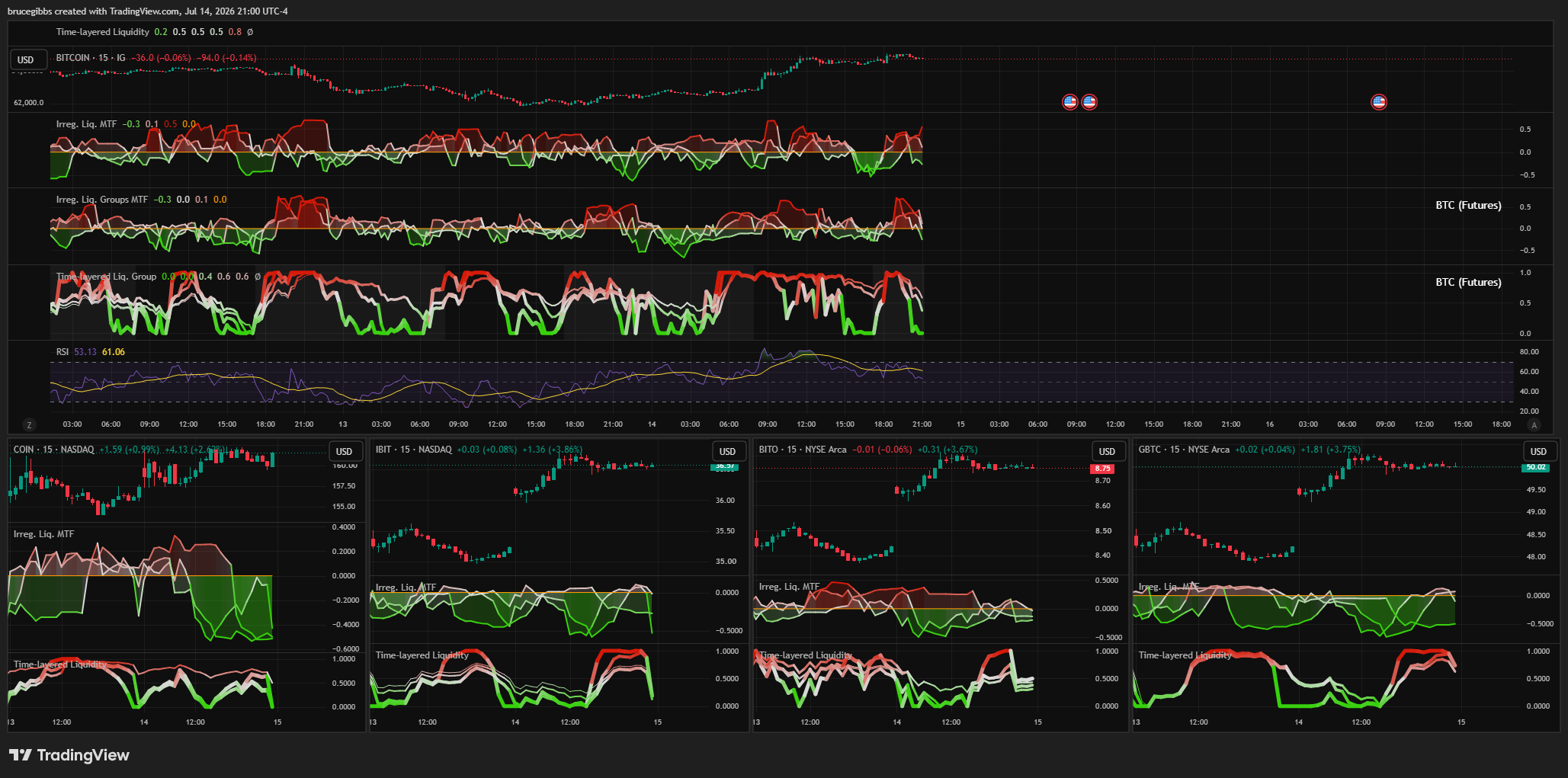Open the USD currency dropdown on COIN chart
Viewport: 1568px width, 778px height.
pos(345,451)
